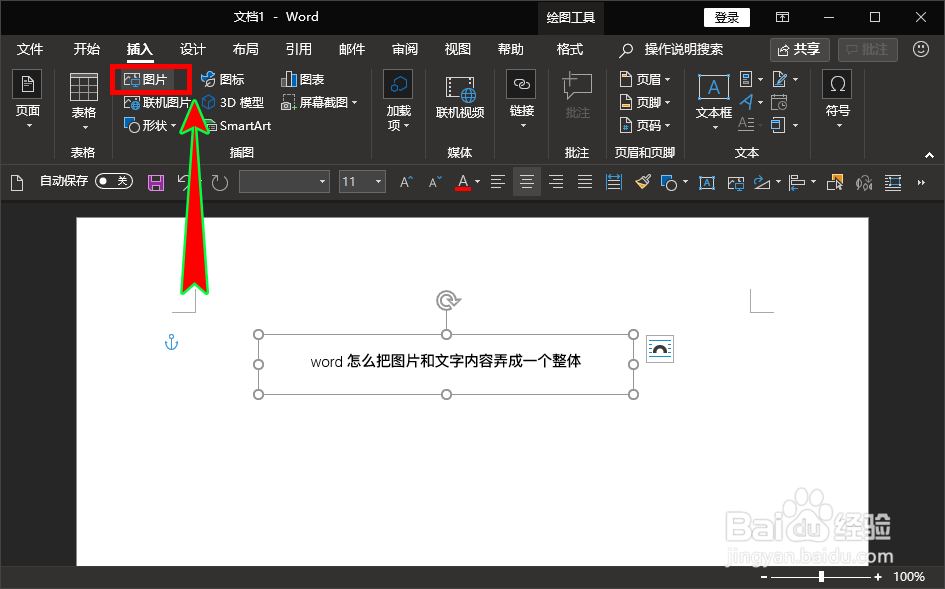
Task: Click the zoom in plus button
Action: 878,577
